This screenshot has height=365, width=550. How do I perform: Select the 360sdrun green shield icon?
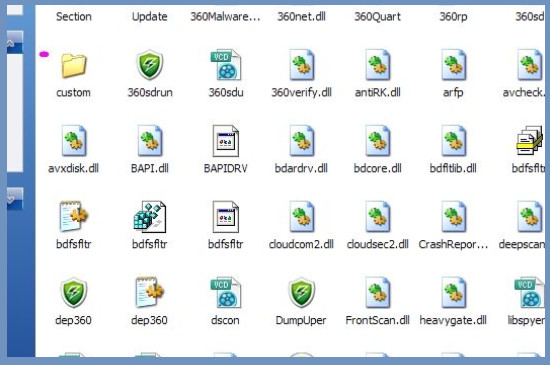[150, 65]
